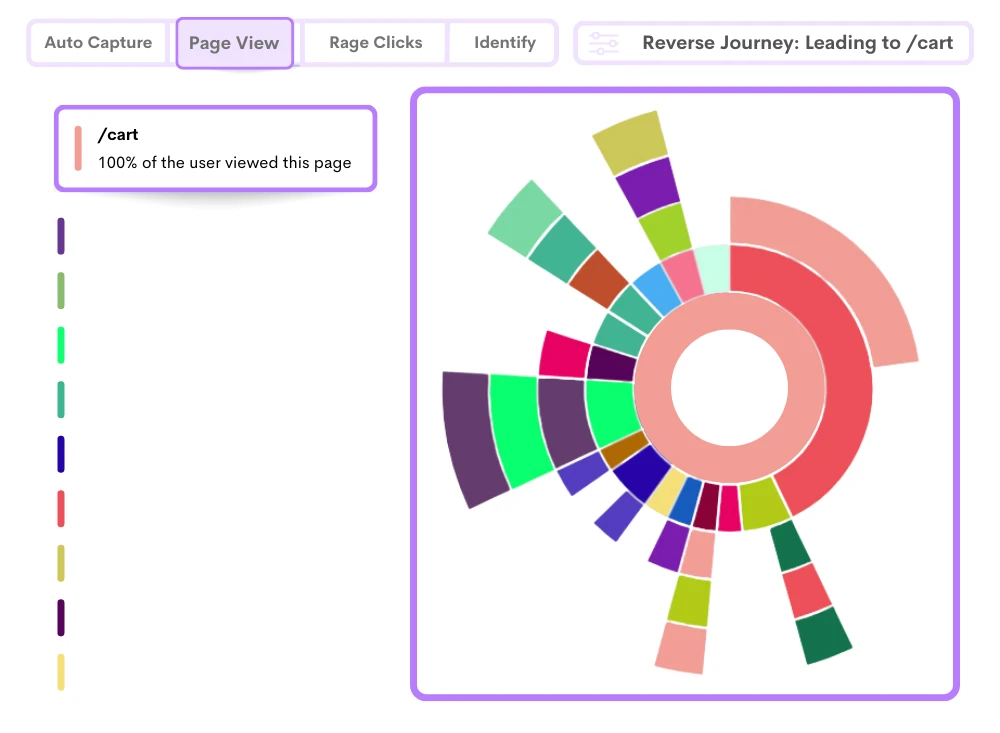
Task: Select the pale yellow legend swatch at the bottom
Action: [60, 672]
